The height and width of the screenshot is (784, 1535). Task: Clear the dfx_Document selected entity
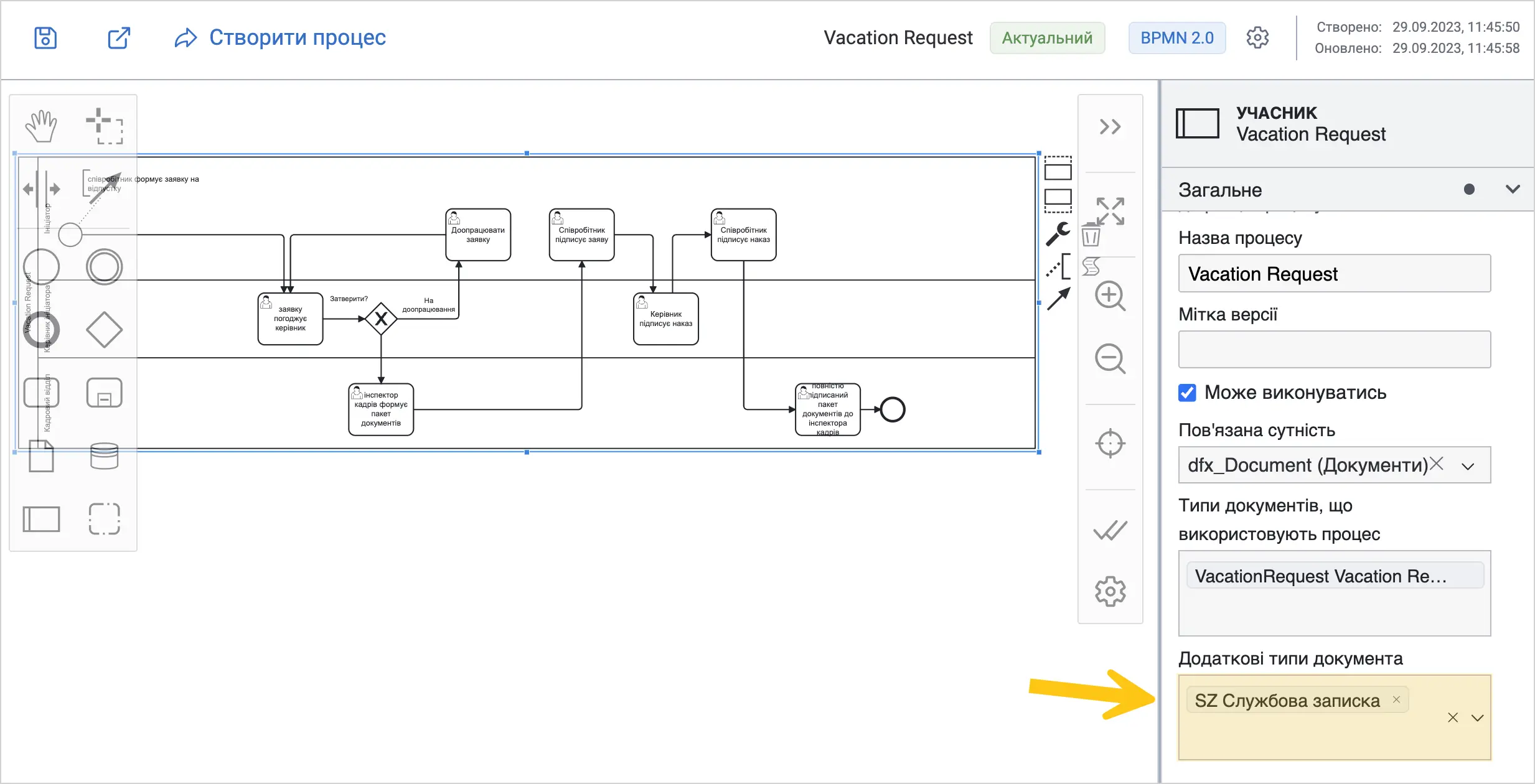click(1437, 464)
